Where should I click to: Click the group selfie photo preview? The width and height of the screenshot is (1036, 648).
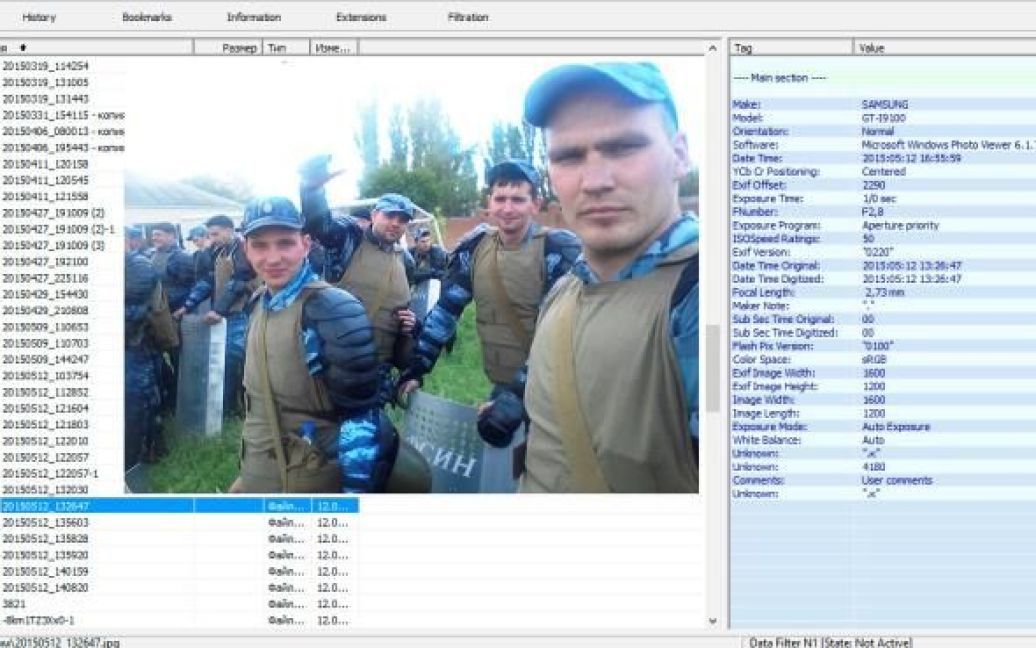(x=412, y=276)
